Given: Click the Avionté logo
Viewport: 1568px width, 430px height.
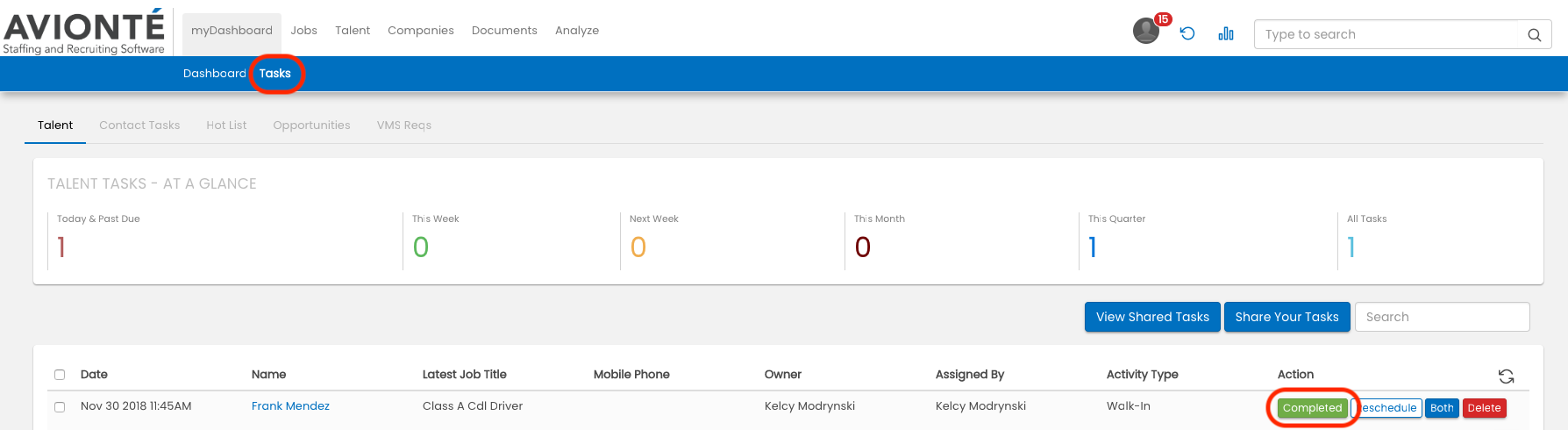Looking at the screenshot, I should pyautogui.click(x=84, y=32).
